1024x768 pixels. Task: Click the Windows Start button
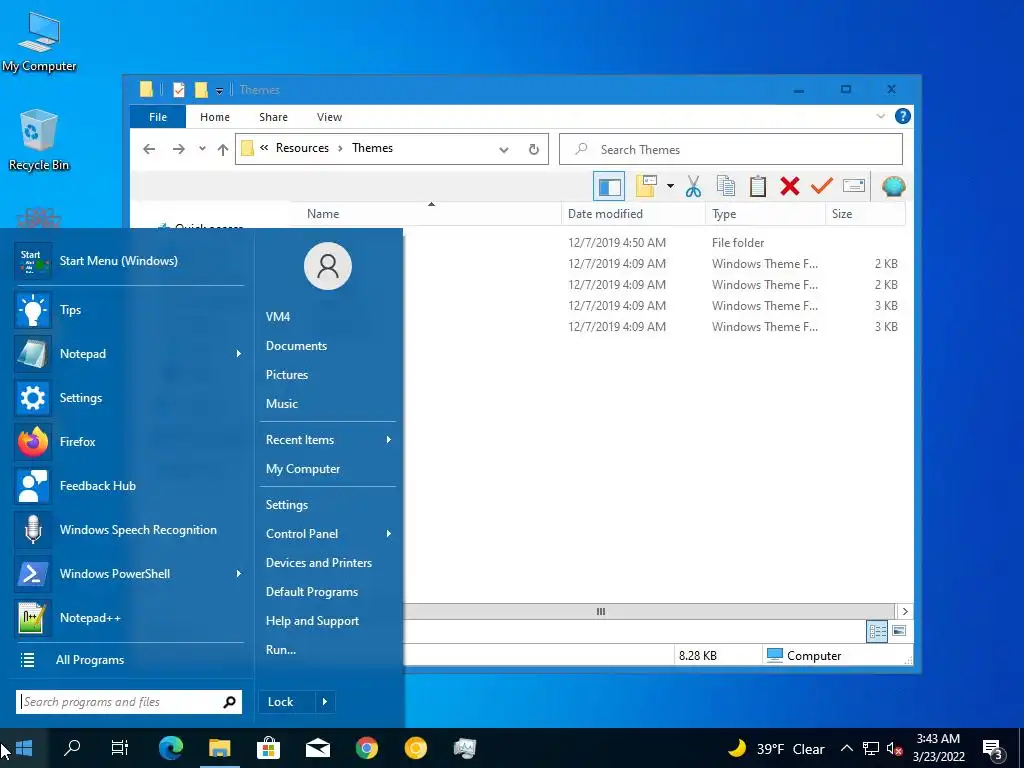pos(24,748)
